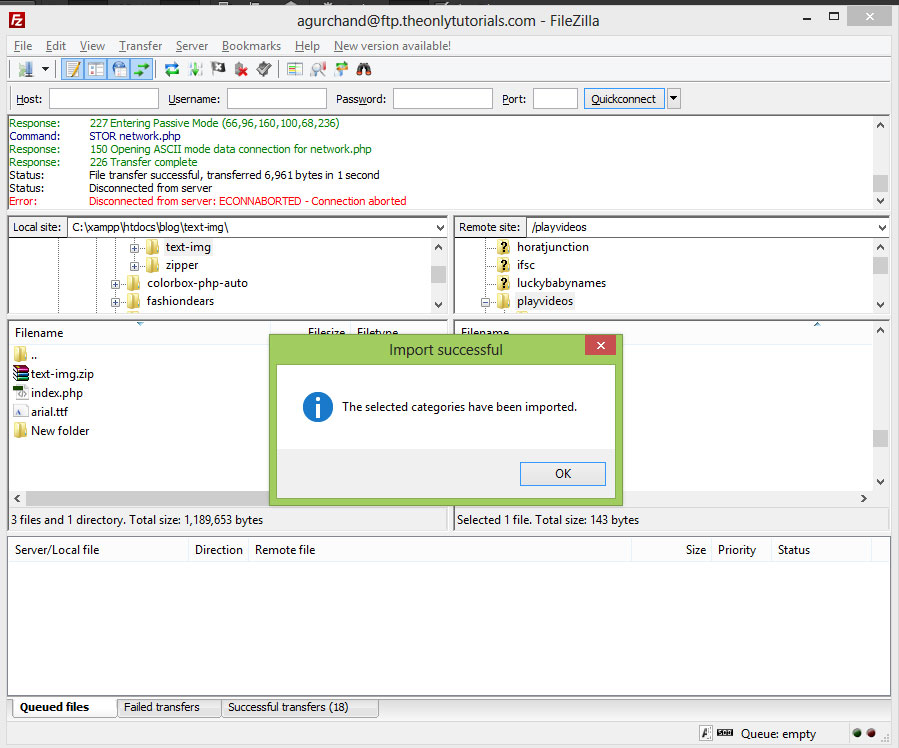The height and width of the screenshot is (748, 899).
Task: Open the Site Manager dropdown arrow
Action: (45, 69)
